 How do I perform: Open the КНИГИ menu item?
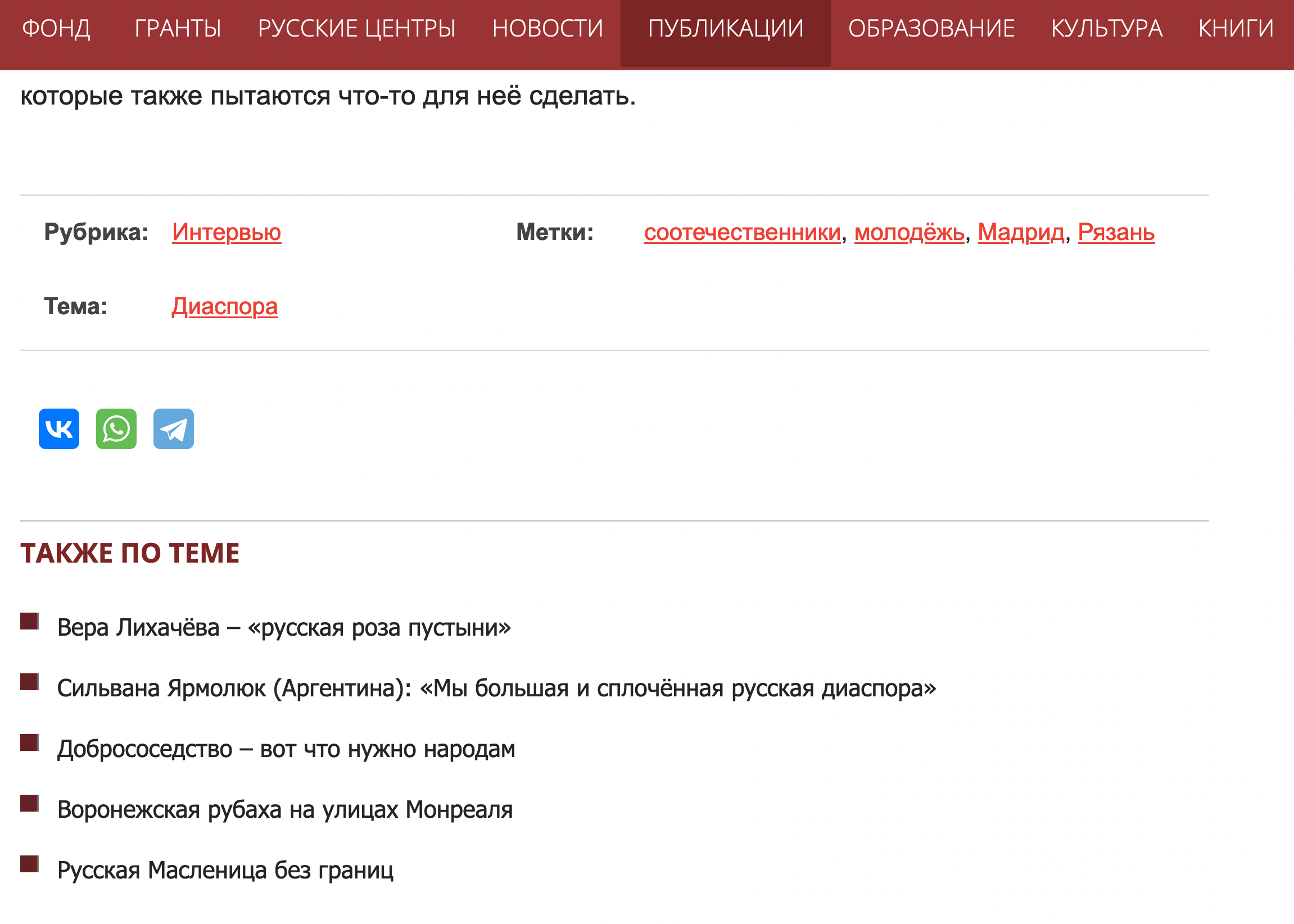click(x=1236, y=29)
